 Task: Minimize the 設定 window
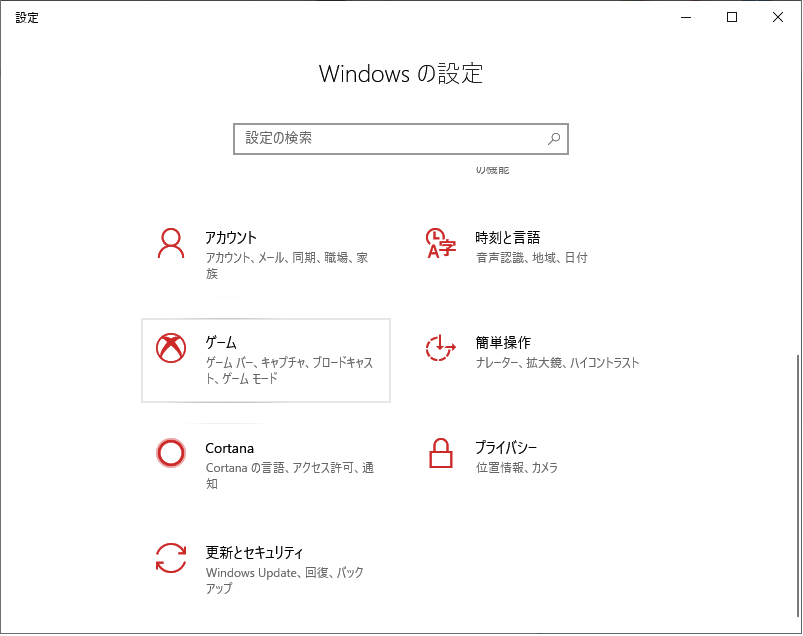(x=686, y=17)
